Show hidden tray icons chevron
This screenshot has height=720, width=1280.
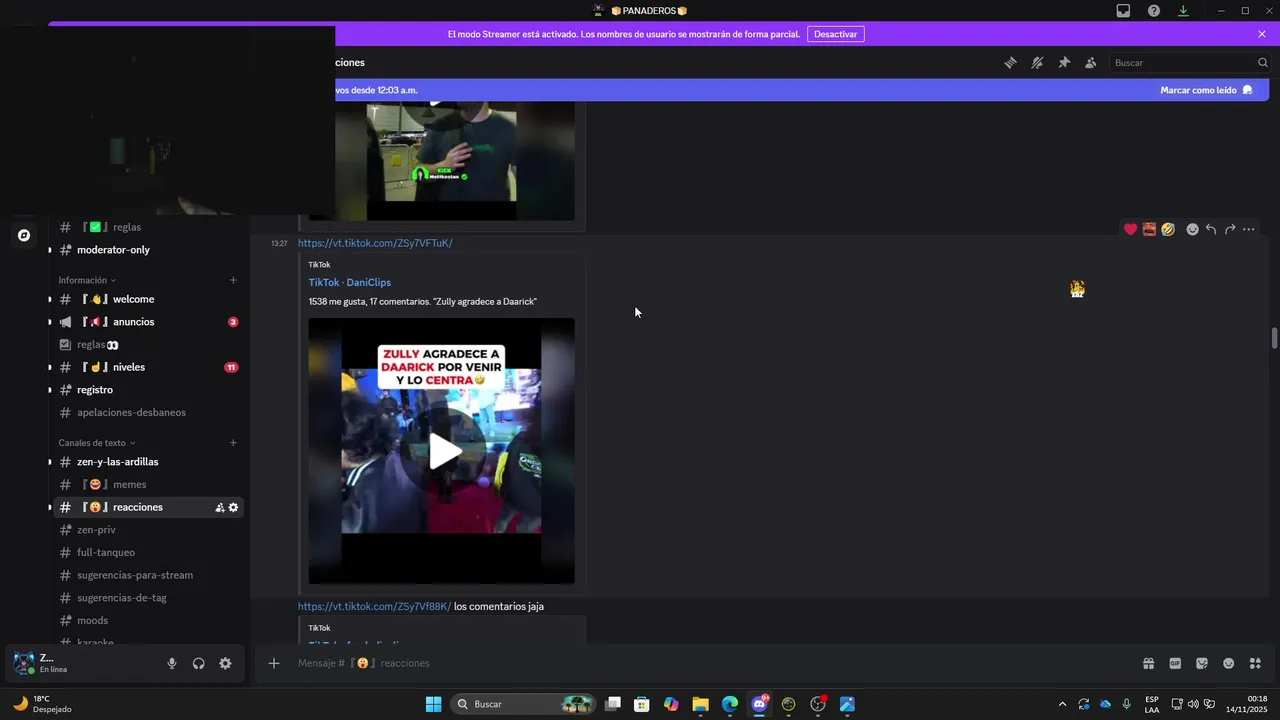(1062, 704)
